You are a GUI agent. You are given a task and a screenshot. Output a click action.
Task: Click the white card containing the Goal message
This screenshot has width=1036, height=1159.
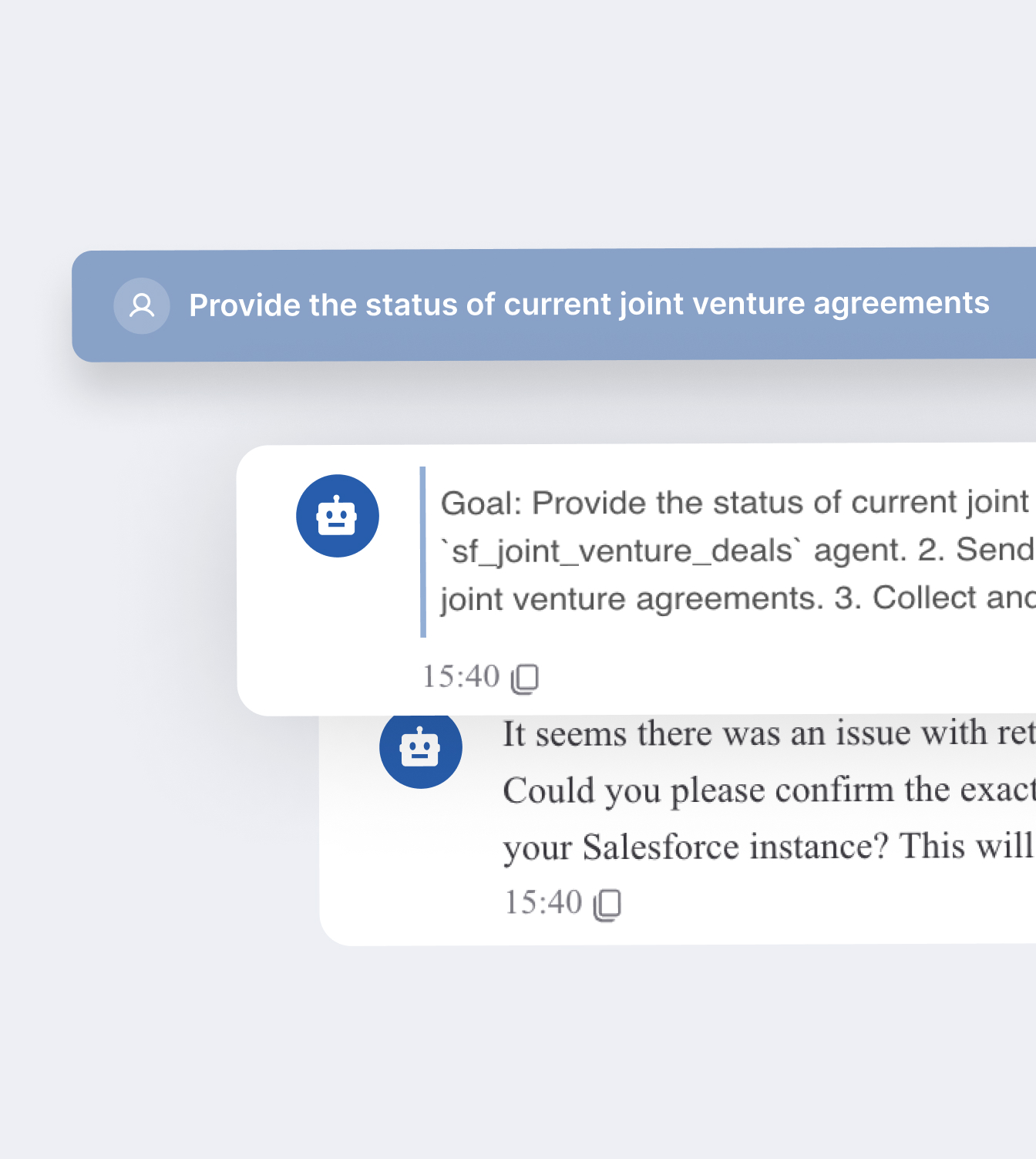point(617,578)
